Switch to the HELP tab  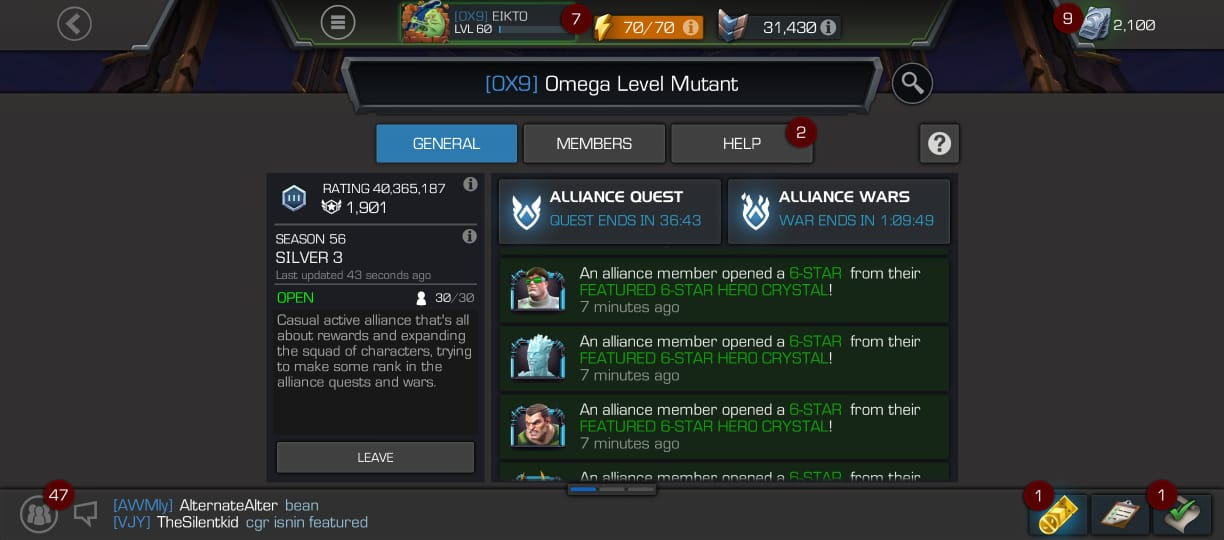pyautogui.click(x=742, y=143)
